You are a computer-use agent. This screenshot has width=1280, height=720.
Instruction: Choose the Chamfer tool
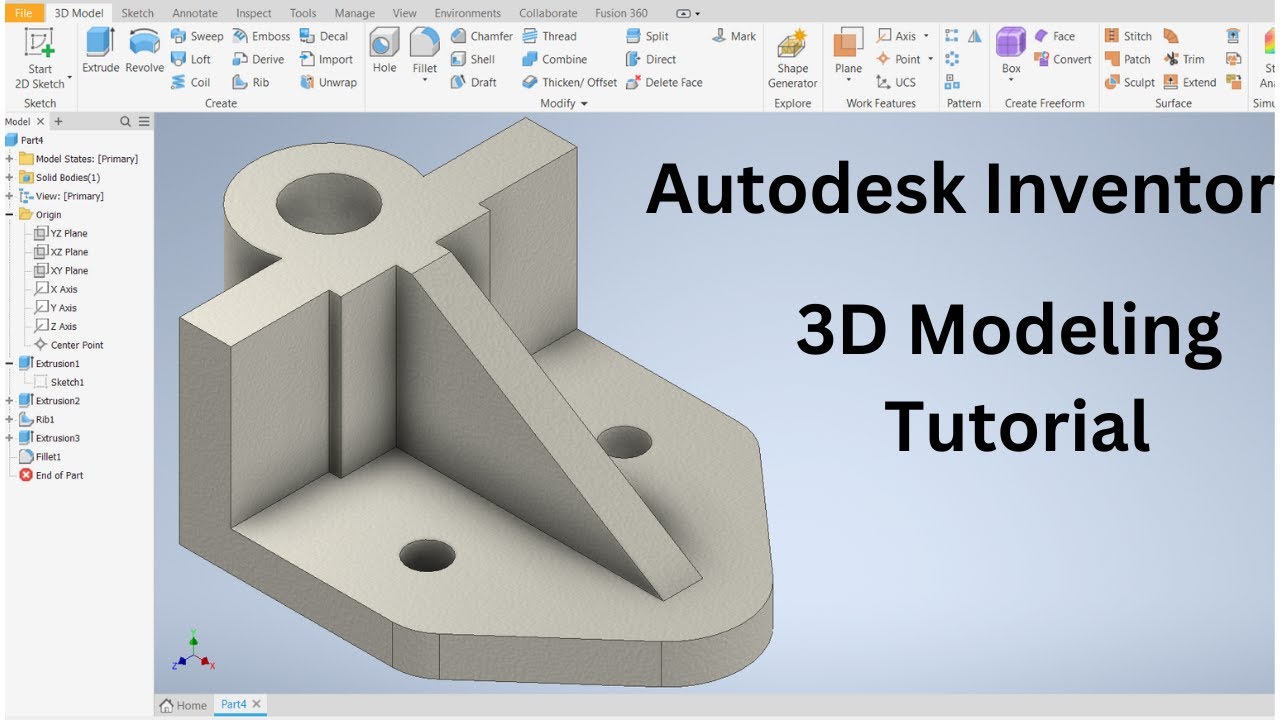click(481, 36)
